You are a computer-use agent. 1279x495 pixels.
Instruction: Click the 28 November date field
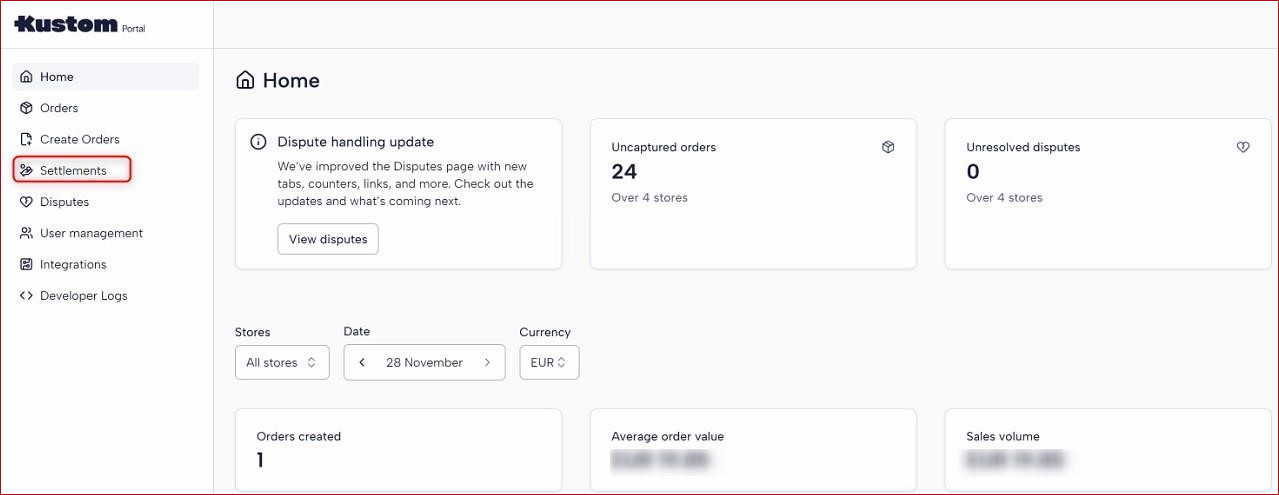point(424,363)
